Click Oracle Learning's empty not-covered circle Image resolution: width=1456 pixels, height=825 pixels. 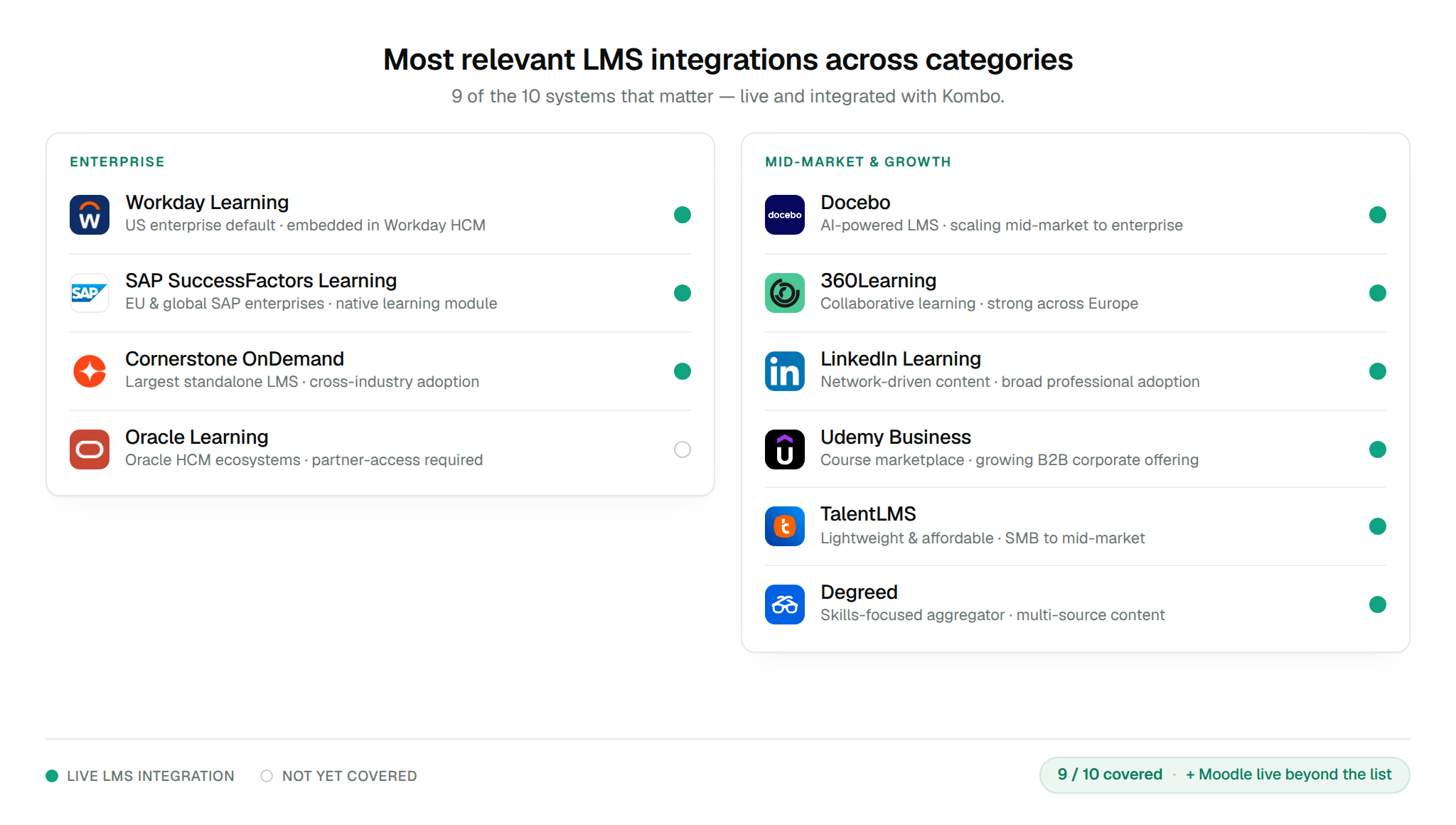pyautogui.click(x=682, y=449)
